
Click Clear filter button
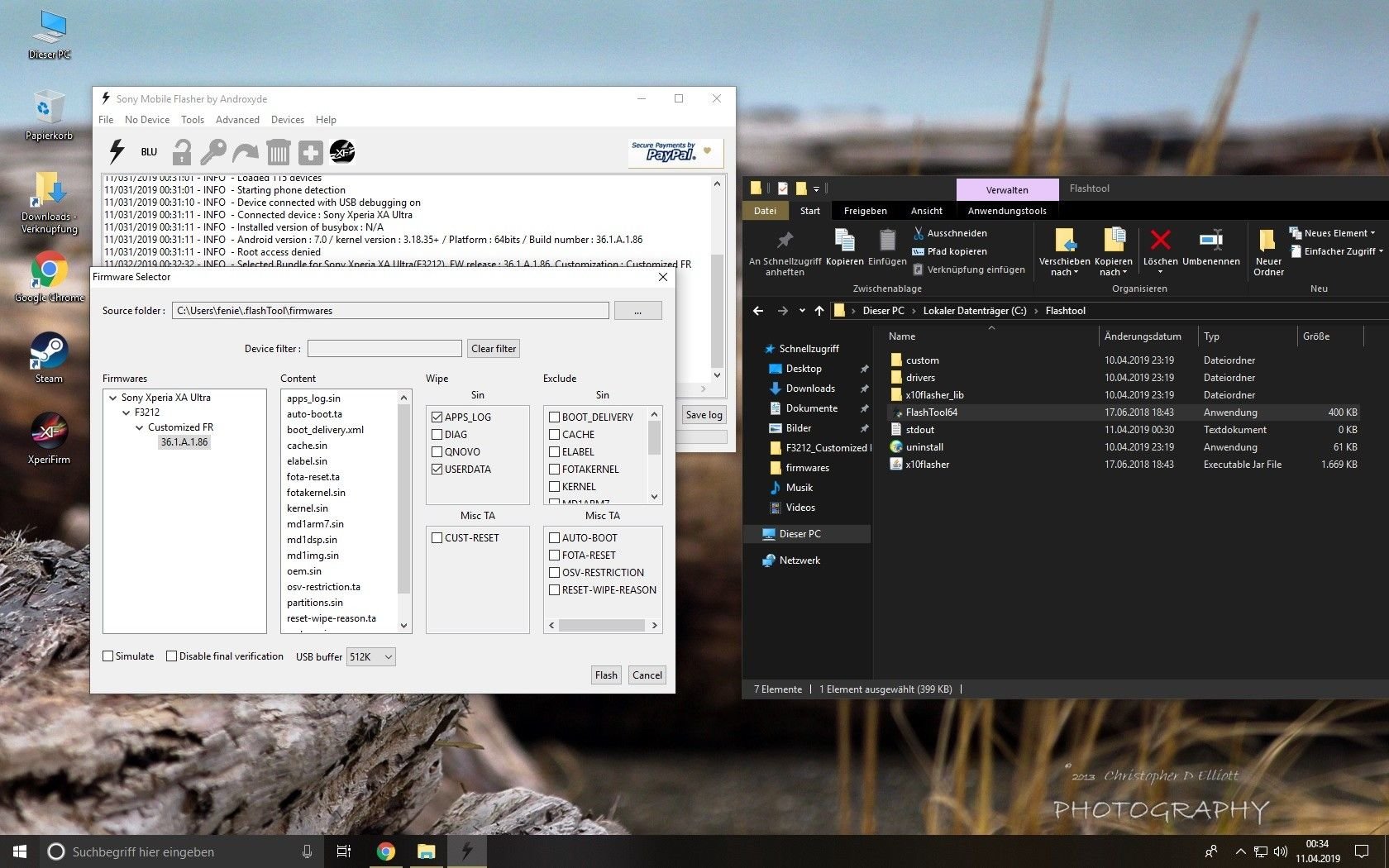494,348
